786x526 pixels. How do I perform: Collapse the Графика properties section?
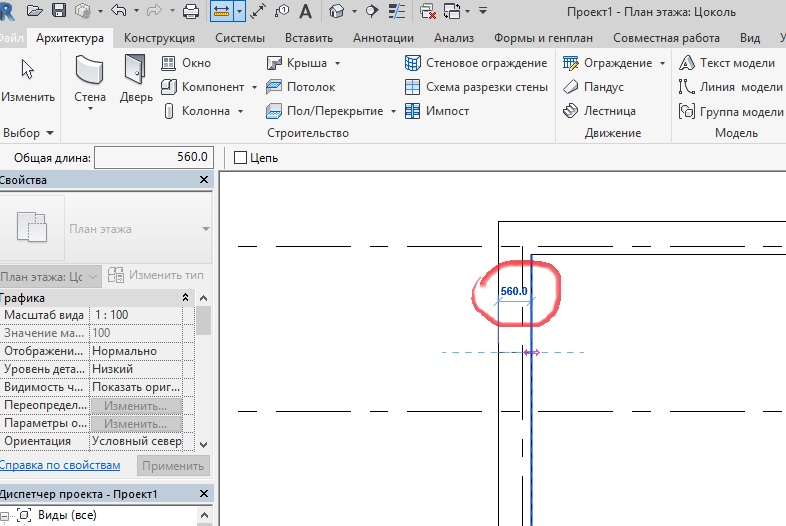[185, 298]
